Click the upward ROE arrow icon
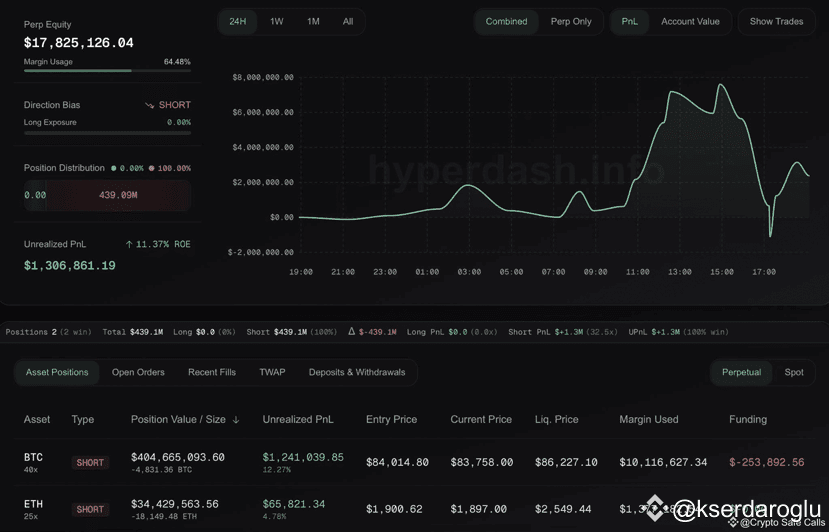The height and width of the screenshot is (532, 829). click(129, 244)
